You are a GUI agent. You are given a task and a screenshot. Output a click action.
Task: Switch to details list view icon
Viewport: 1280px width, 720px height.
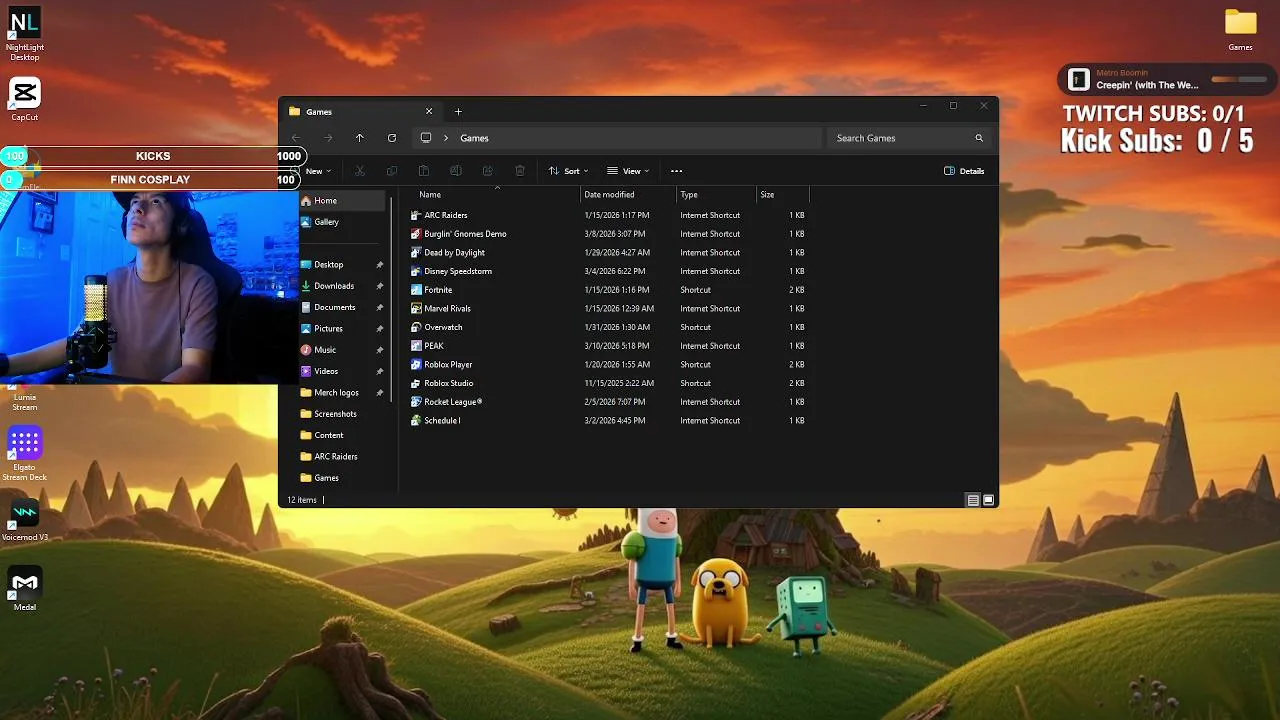973,500
